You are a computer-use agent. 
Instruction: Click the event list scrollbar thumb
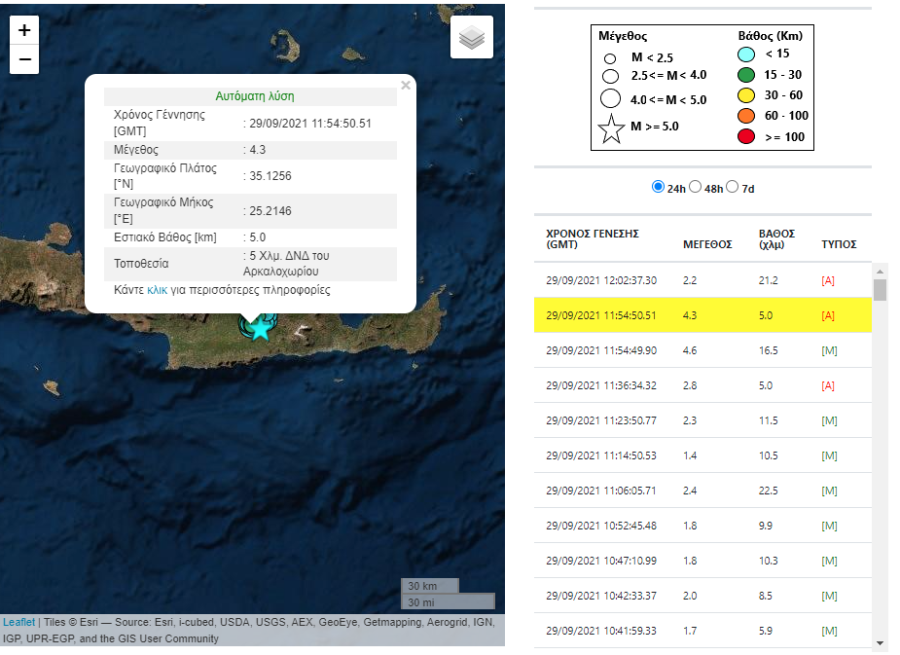coord(880,290)
